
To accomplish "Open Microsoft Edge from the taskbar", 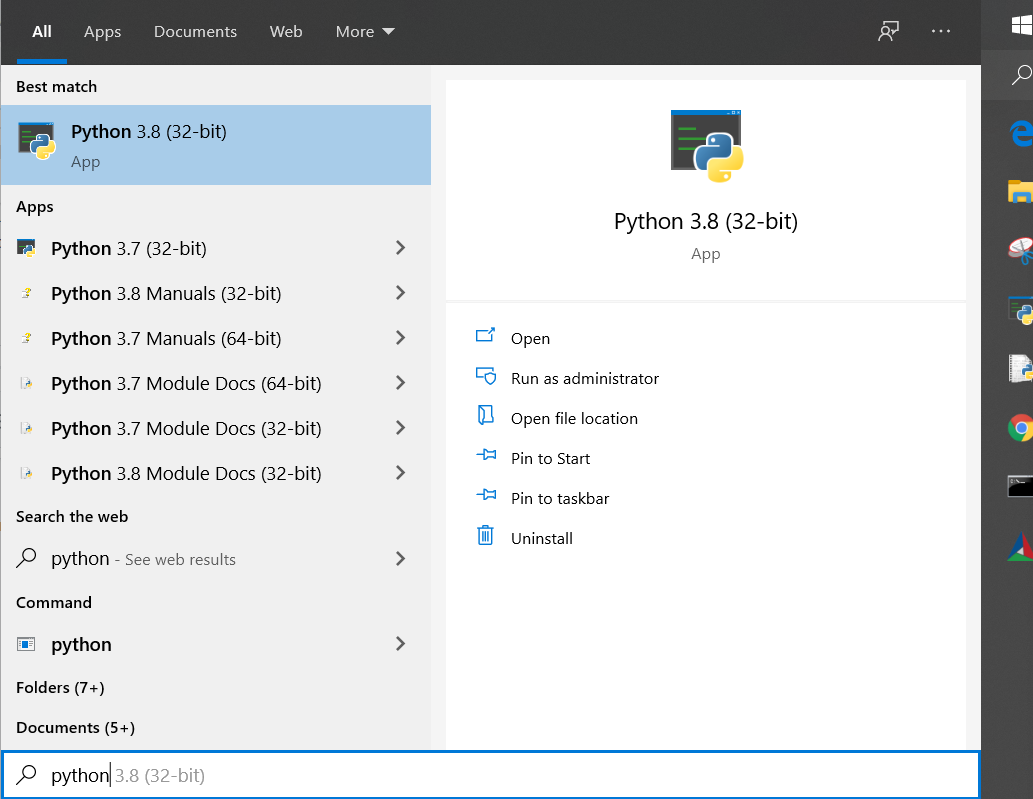I will [1020, 133].
